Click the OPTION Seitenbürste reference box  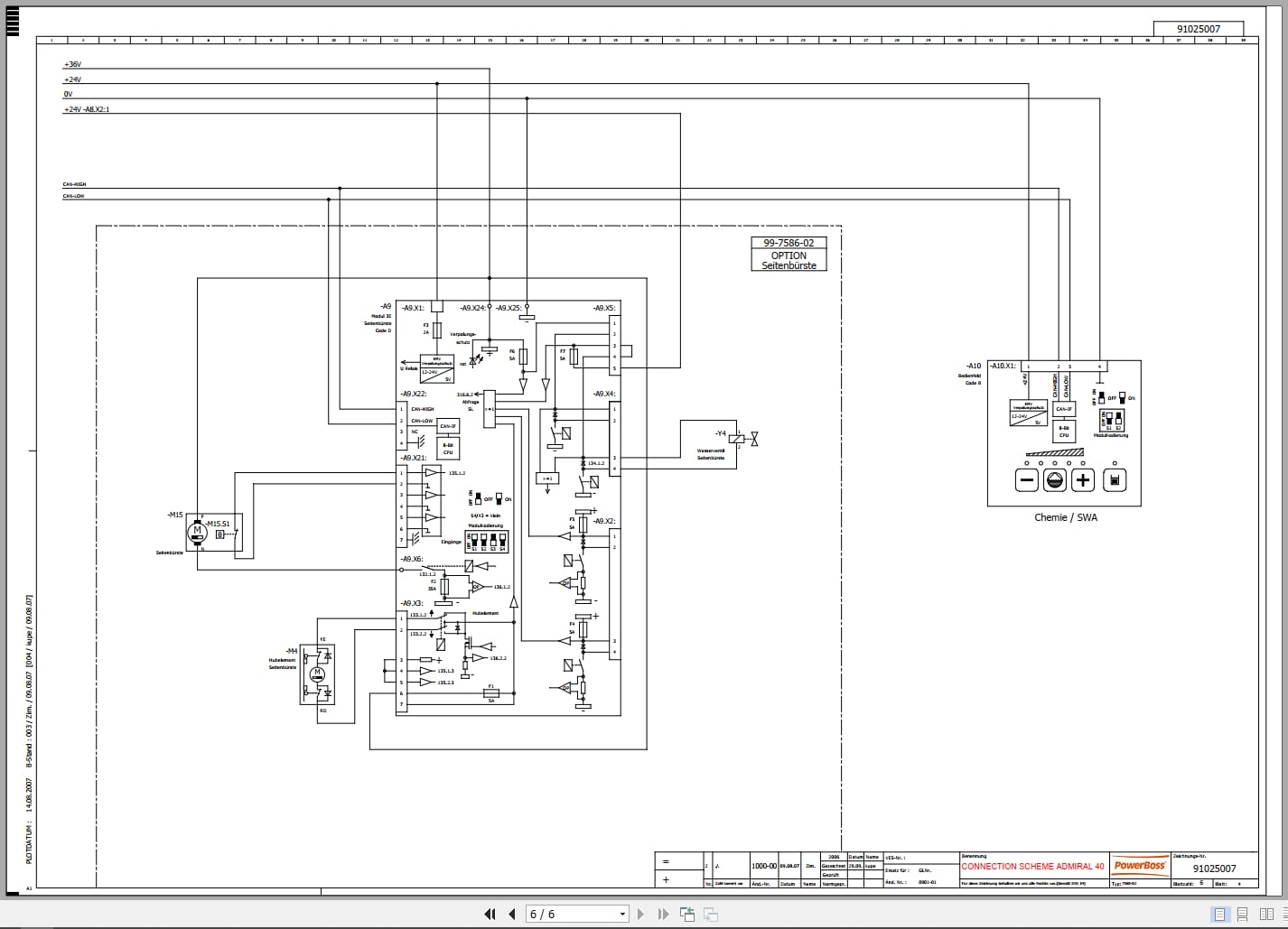tap(788, 260)
